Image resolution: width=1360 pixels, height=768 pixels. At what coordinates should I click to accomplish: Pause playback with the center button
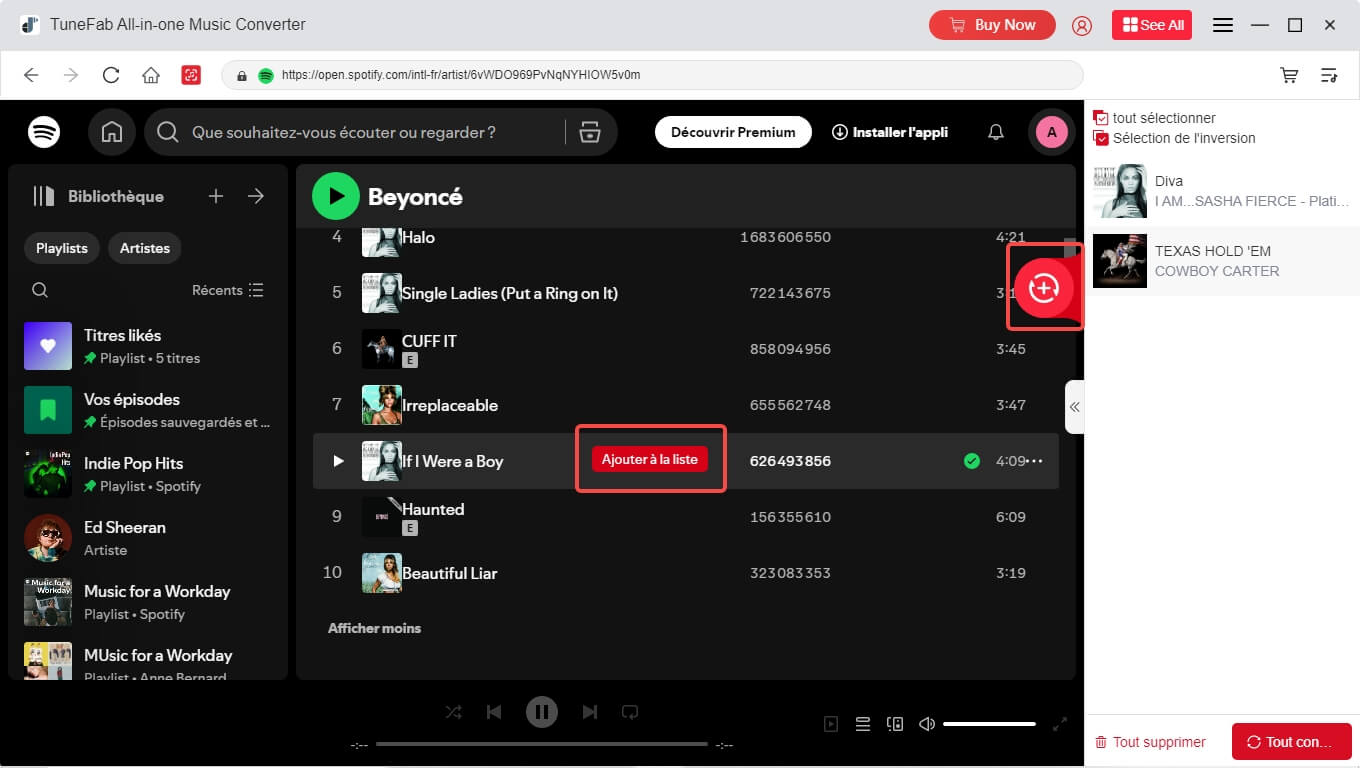click(x=542, y=712)
